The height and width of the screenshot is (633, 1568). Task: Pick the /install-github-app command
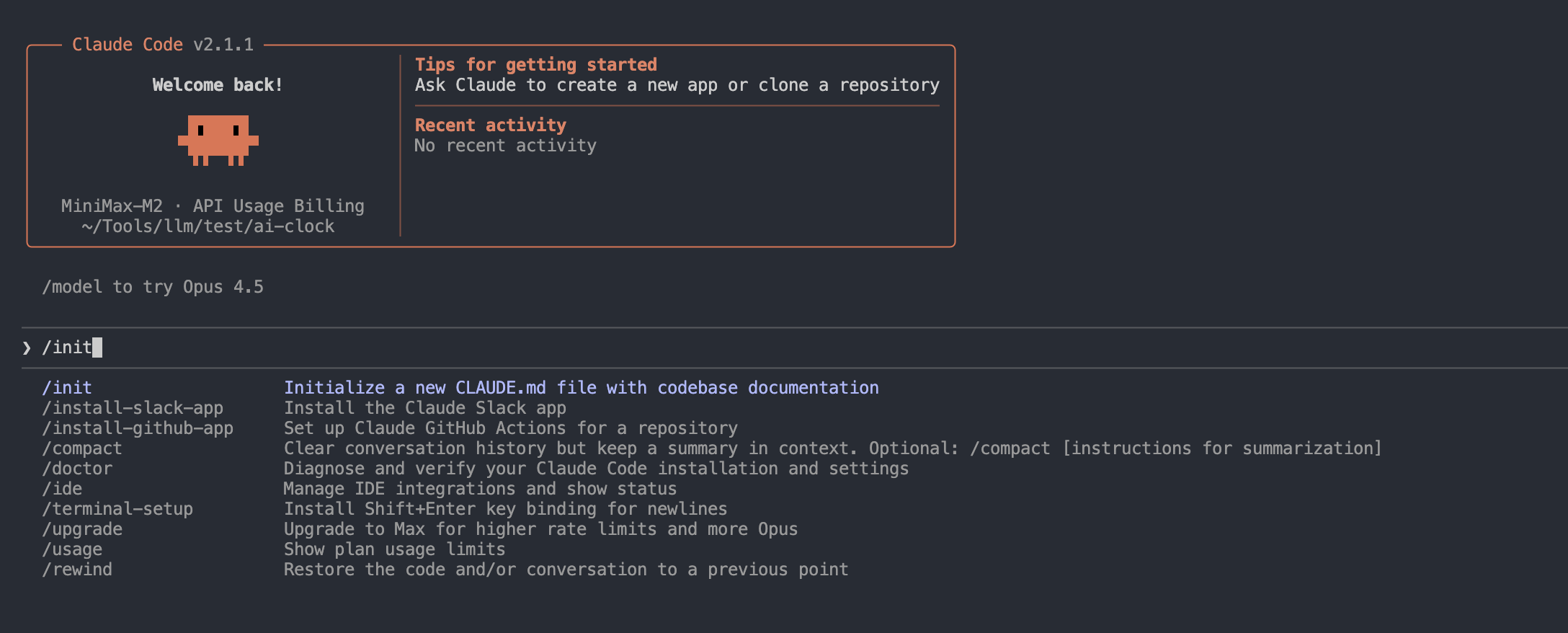coord(138,428)
